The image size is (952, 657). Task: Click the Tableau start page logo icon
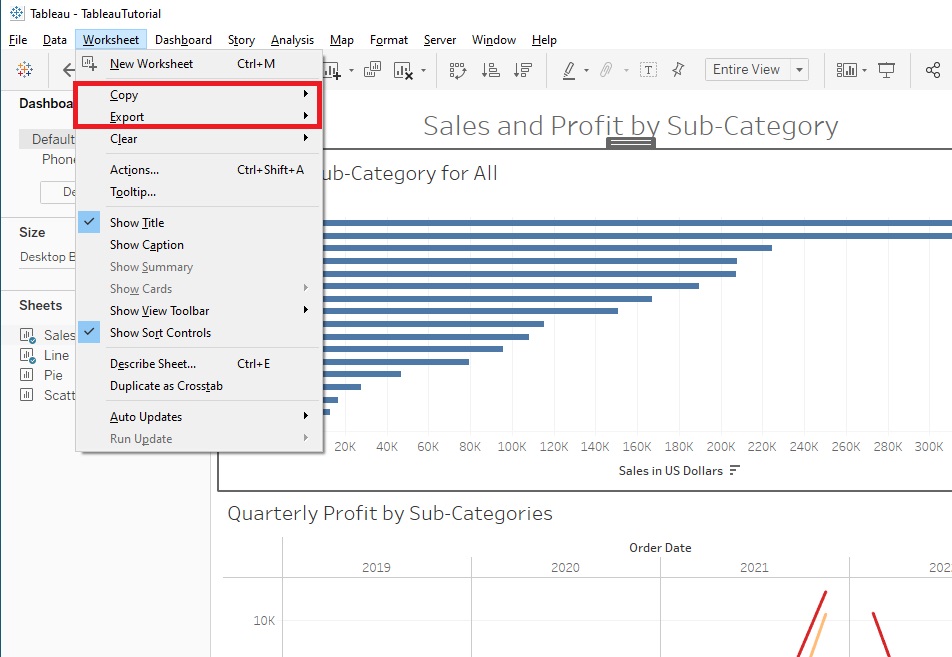click(x=25, y=69)
